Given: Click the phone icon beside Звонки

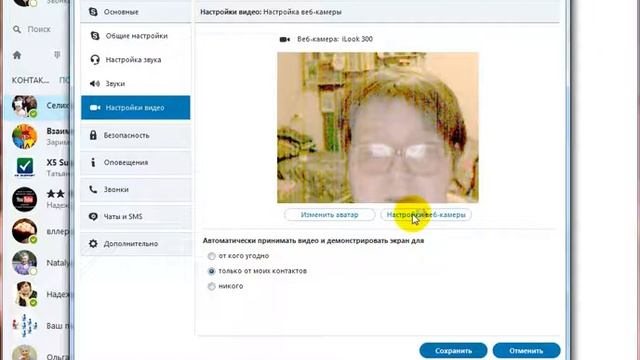Looking at the screenshot, I should click(93, 189).
